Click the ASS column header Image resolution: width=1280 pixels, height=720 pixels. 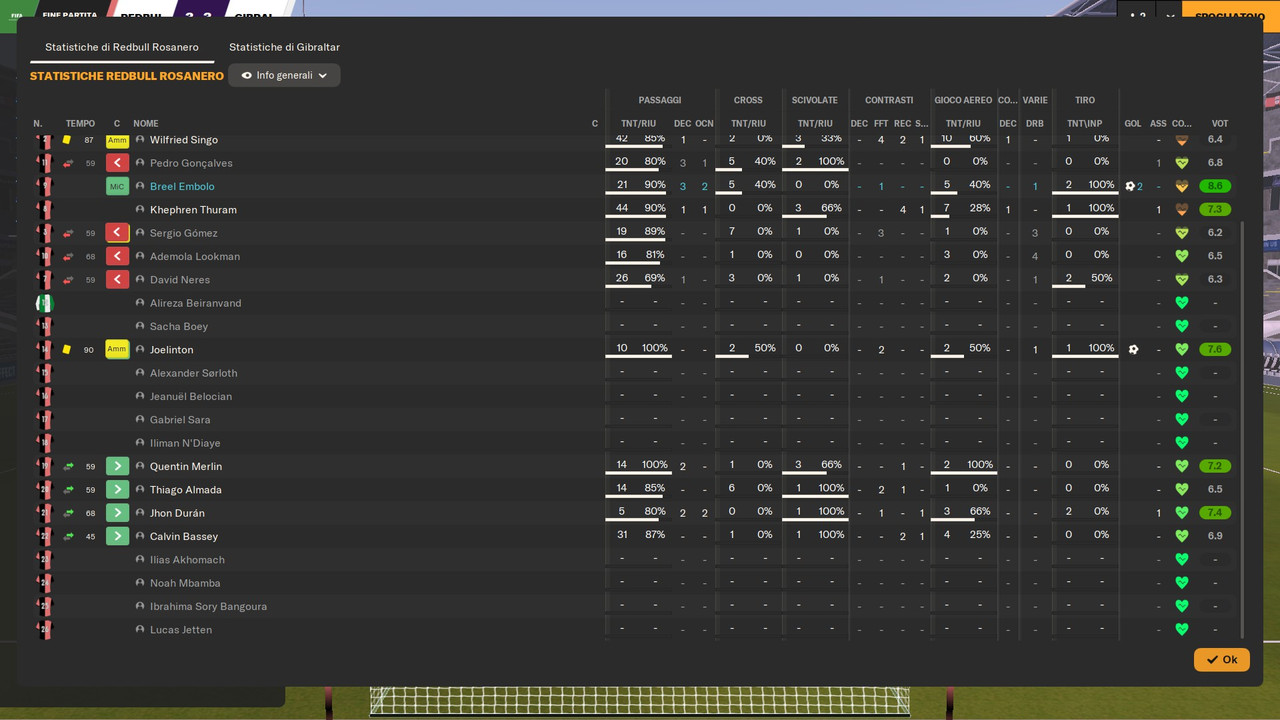(x=1158, y=124)
